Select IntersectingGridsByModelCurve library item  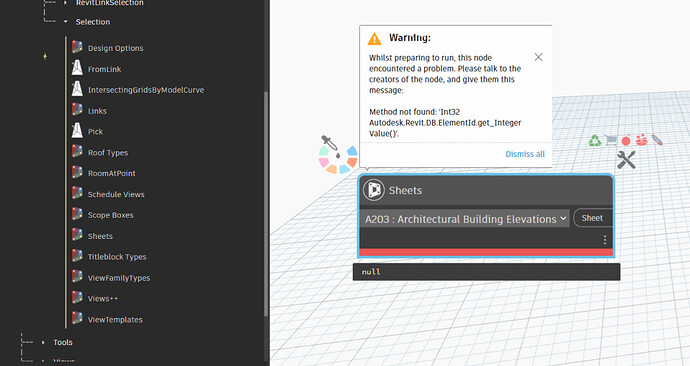pos(146,90)
